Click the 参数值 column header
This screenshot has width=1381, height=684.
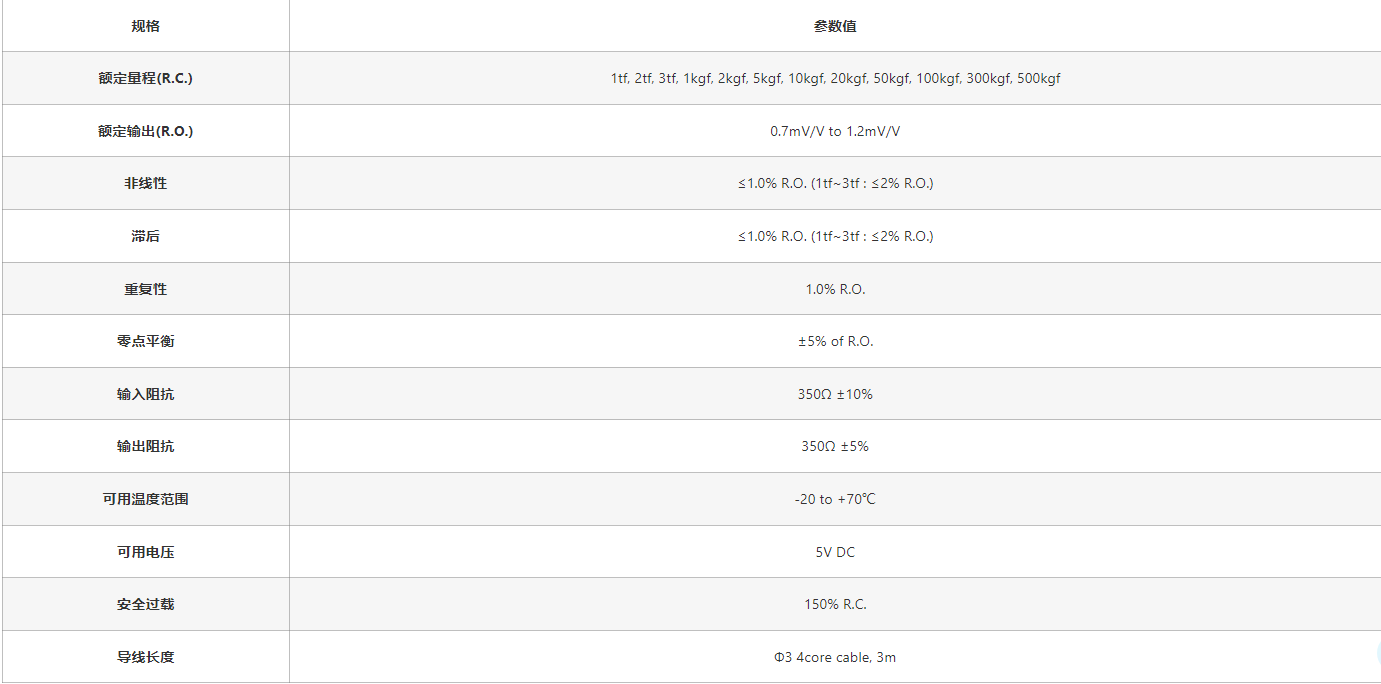835,26
